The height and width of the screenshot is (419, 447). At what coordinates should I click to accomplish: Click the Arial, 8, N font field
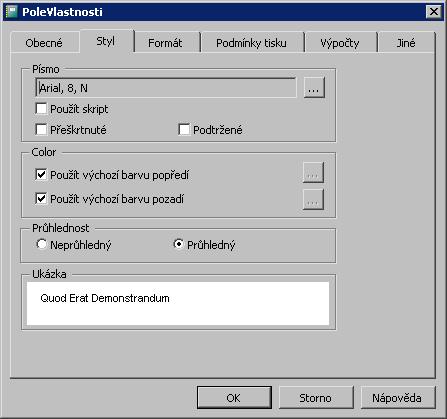pos(166,88)
